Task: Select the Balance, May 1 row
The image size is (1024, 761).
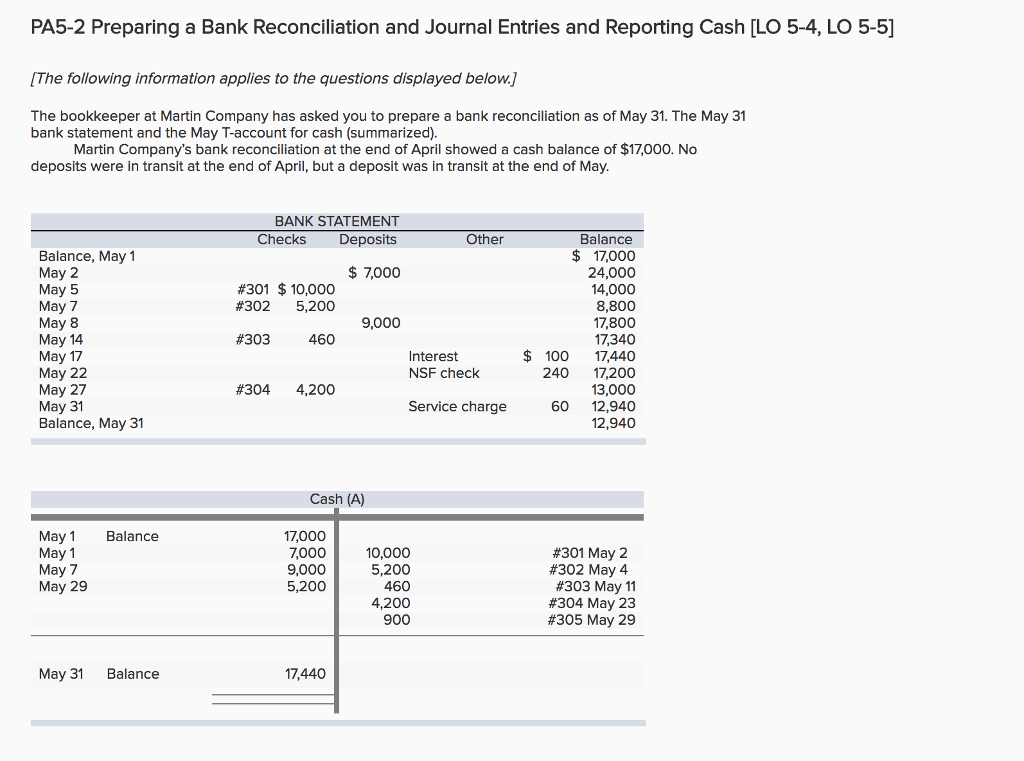Action: click(90, 256)
